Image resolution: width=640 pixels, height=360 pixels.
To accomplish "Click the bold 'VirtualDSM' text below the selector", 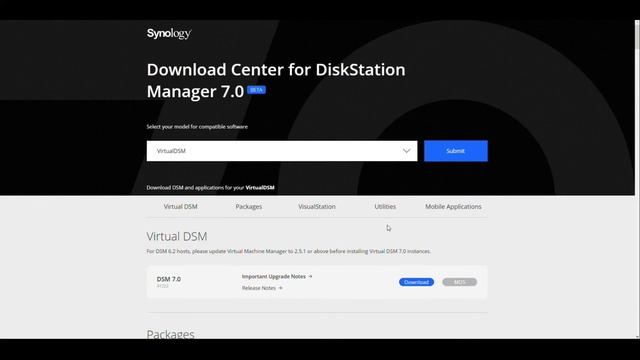I will pos(260,188).
